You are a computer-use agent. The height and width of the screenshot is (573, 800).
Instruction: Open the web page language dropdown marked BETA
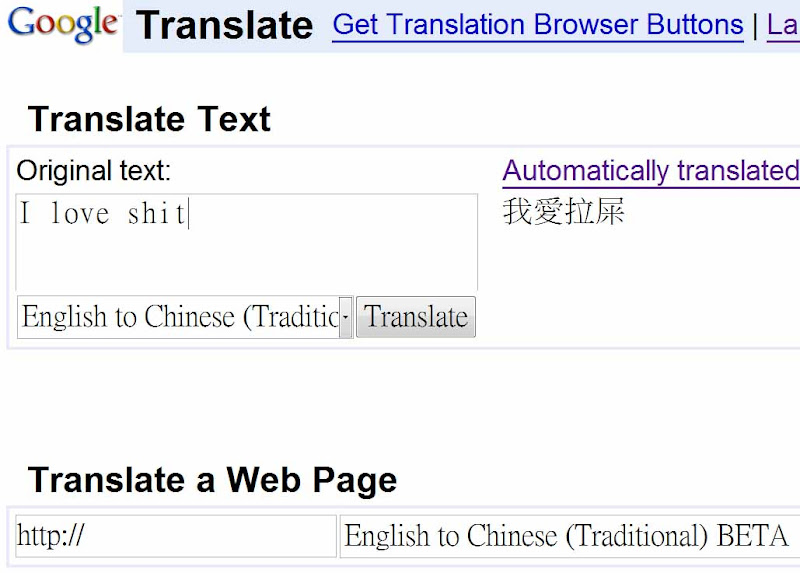[x=568, y=536]
